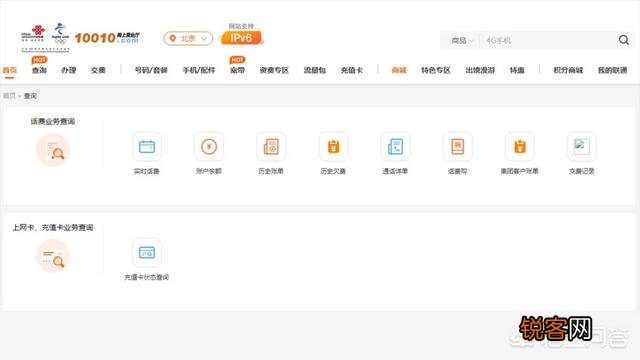This screenshot has width=640, height=360.
Task: Open the 出境漫游 nav item
Action: (480, 70)
